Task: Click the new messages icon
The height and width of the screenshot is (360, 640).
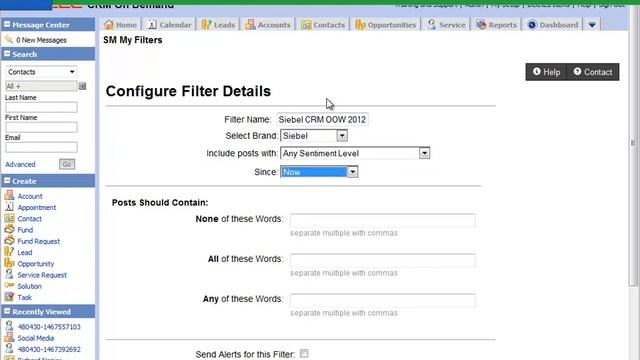Action: pyautogui.click(x=9, y=40)
